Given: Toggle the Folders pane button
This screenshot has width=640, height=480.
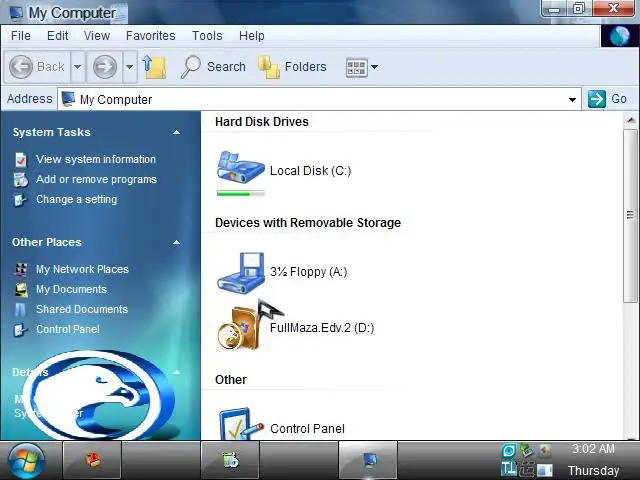Looking at the screenshot, I should [292, 67].
